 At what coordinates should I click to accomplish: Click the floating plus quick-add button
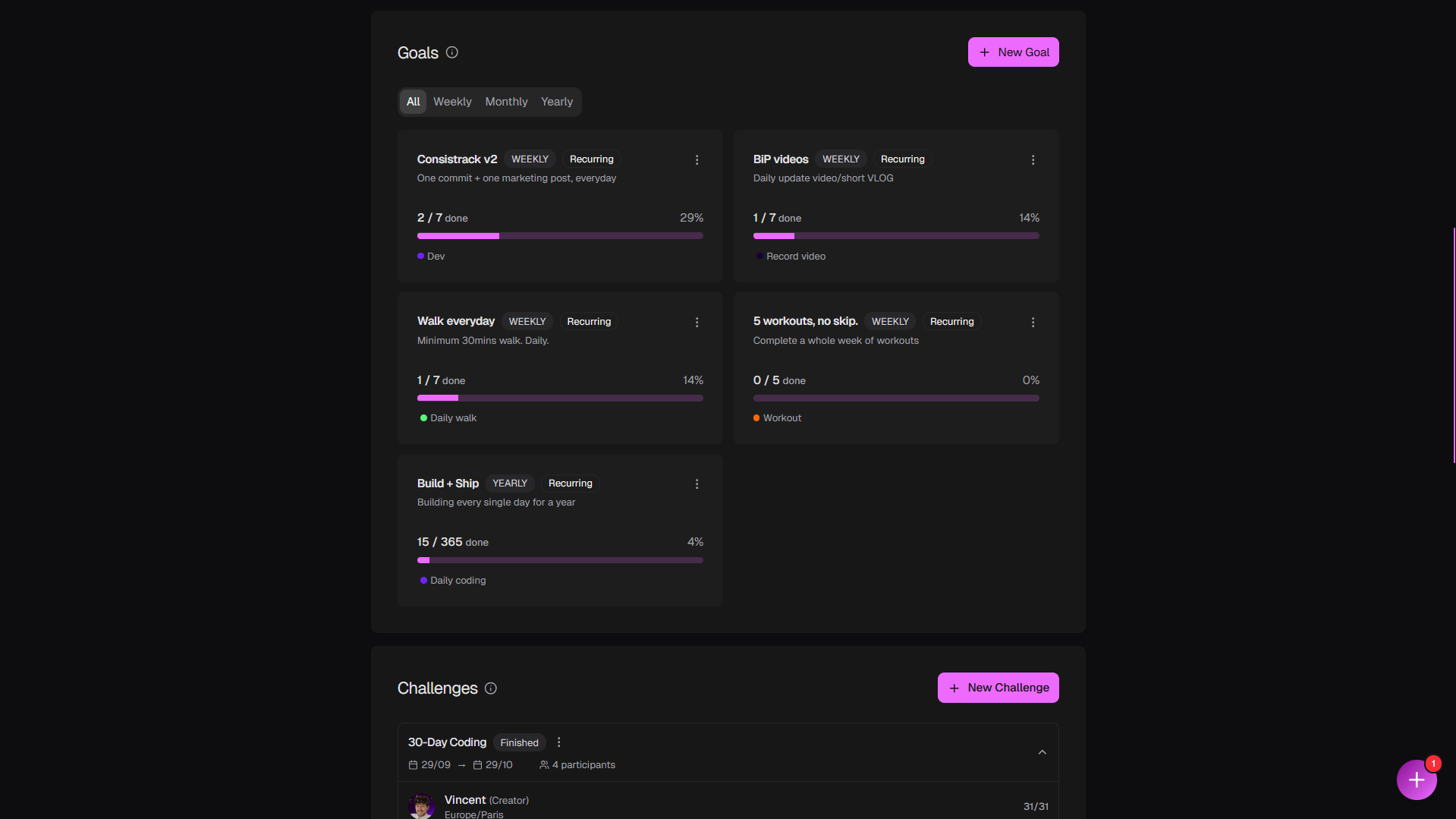(x=1417, y=780)
